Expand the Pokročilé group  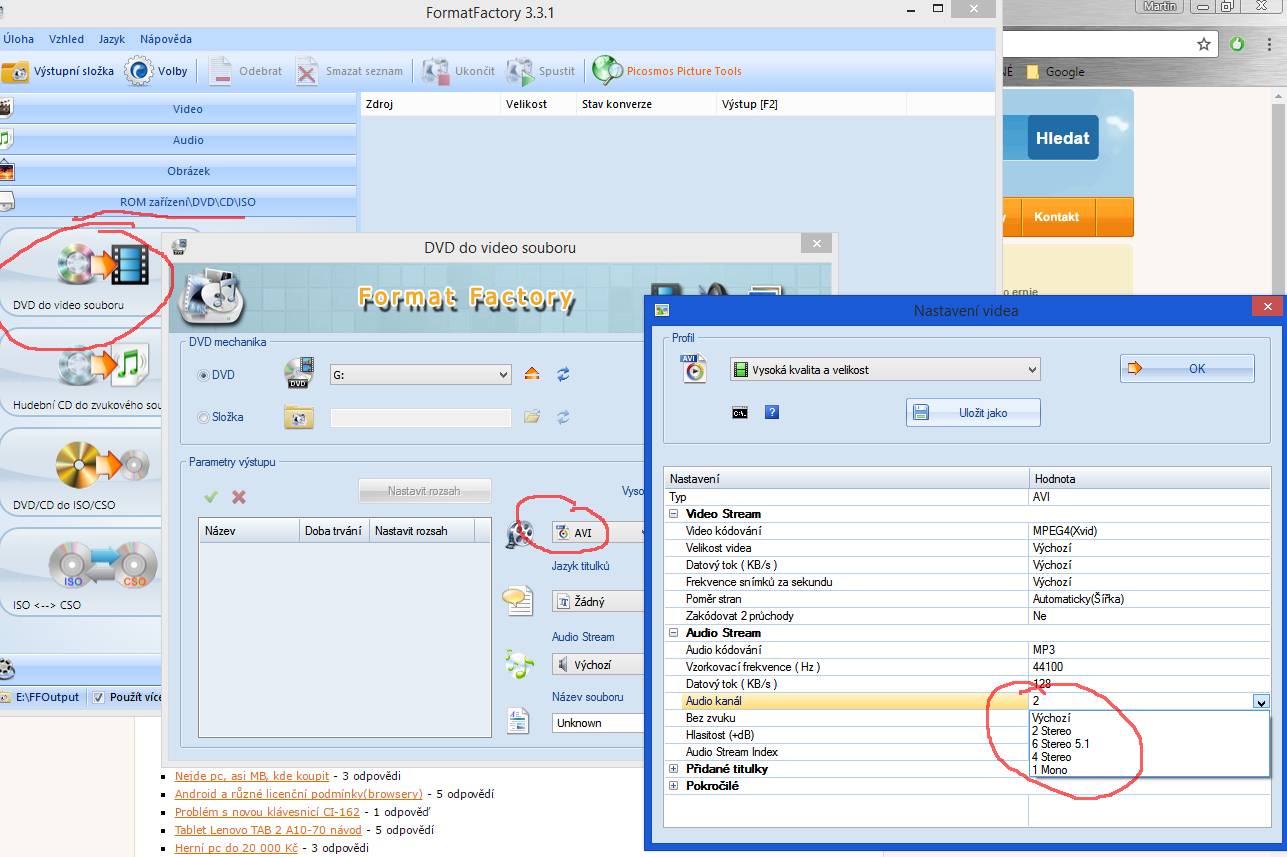coord(674,786)
